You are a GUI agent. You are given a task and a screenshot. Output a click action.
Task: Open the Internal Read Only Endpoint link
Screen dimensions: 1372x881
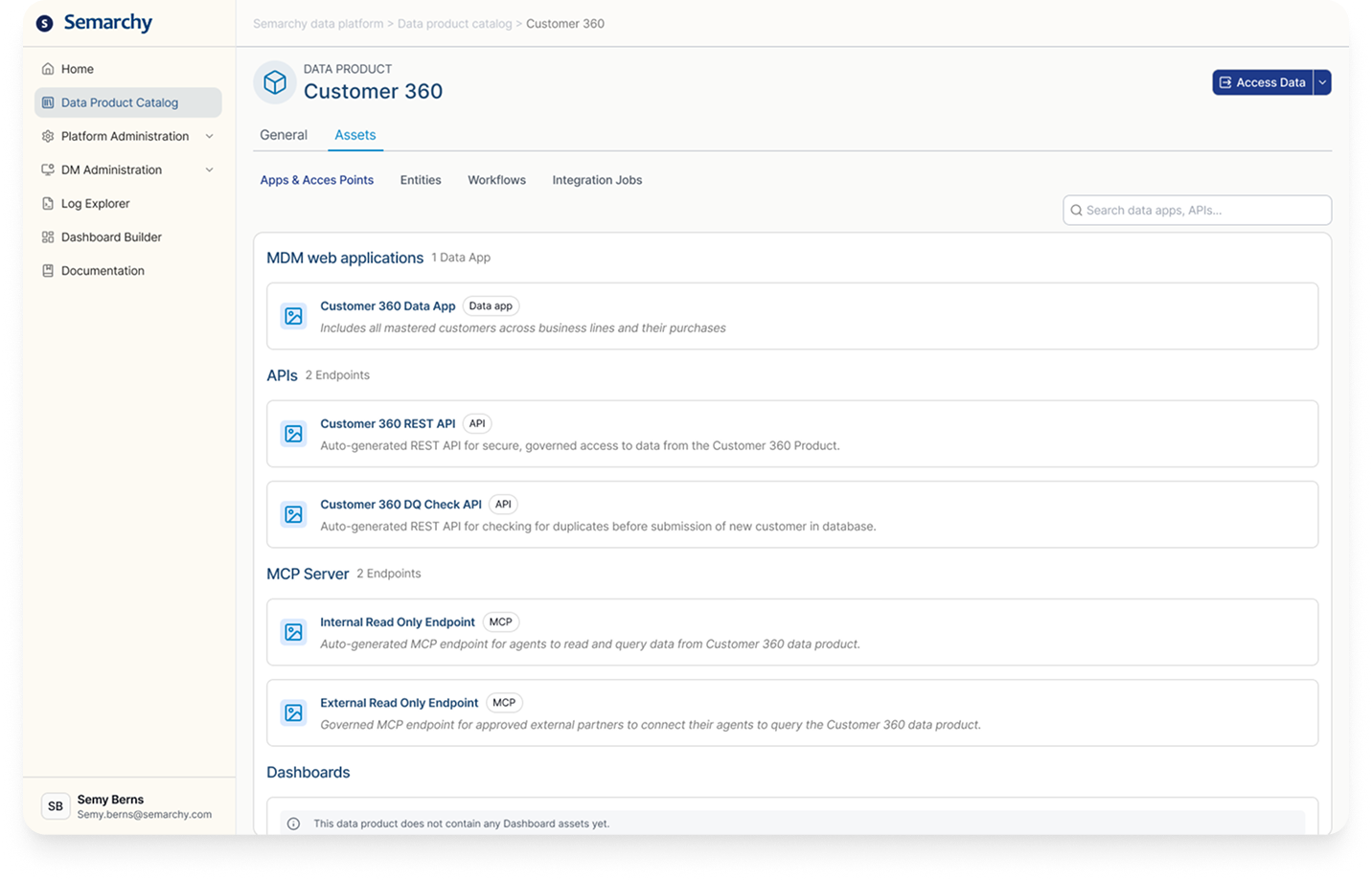tap(398, 622)
